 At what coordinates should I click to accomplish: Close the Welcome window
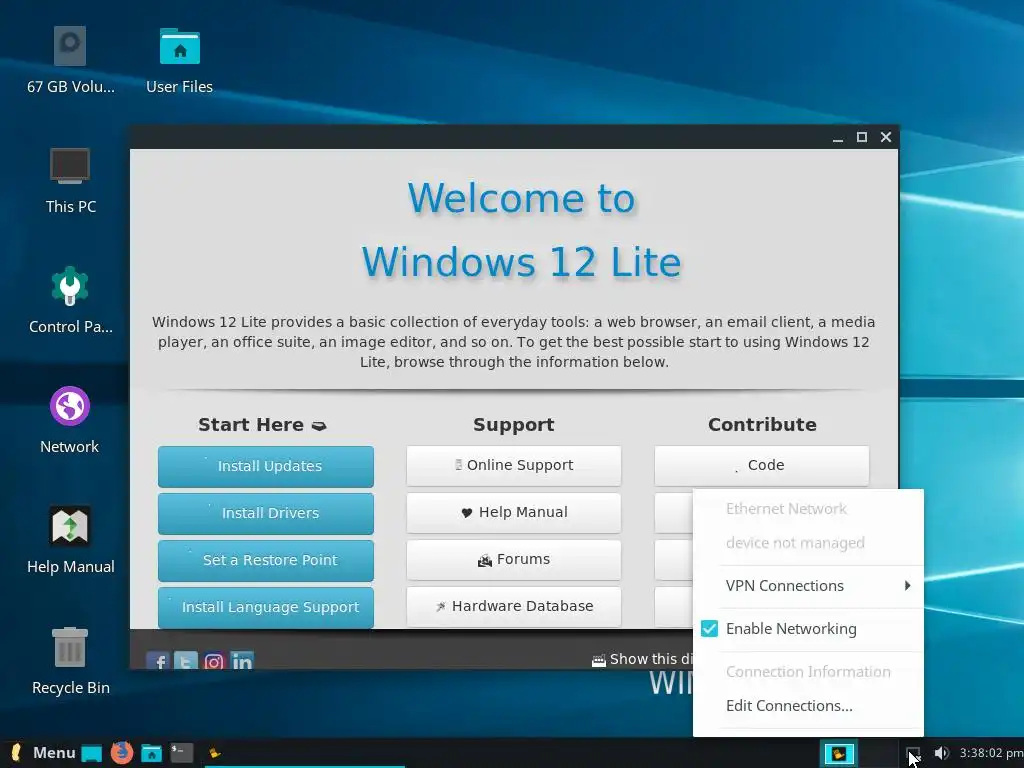pyautogui.click(x=886, y=137)
